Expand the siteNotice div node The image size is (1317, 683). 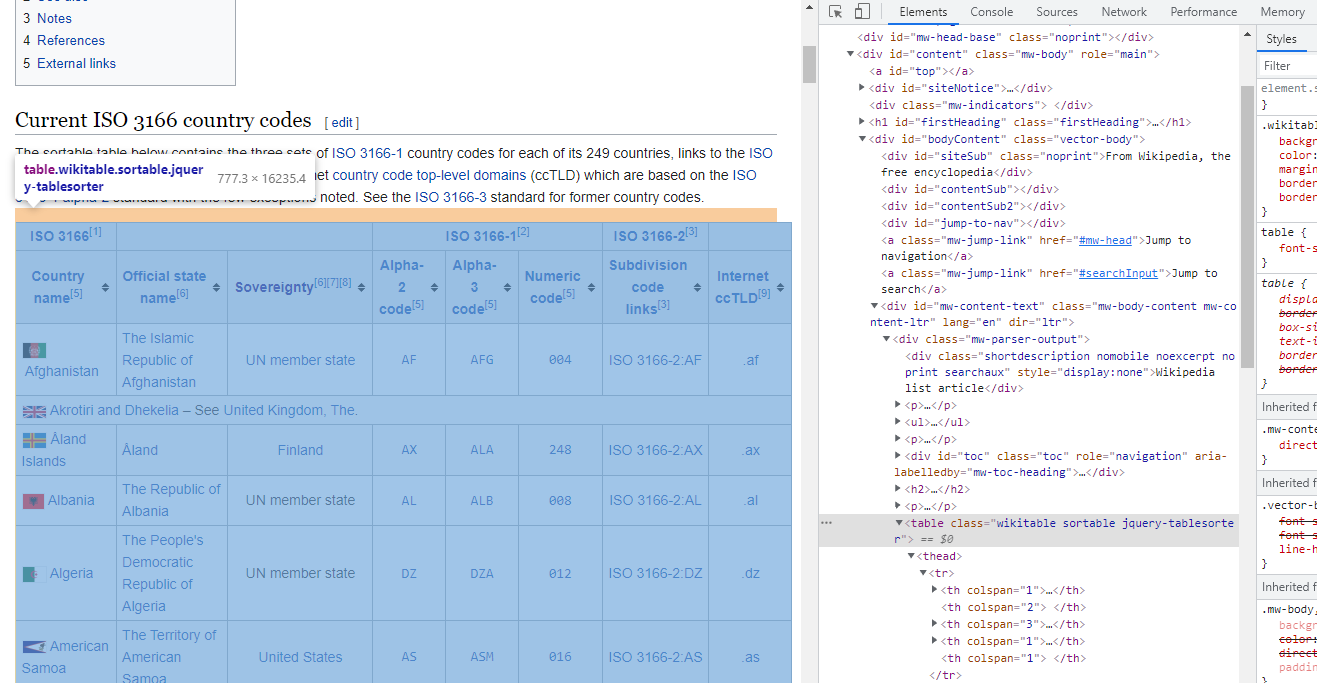pyautogui.click(x=862, y=88)
